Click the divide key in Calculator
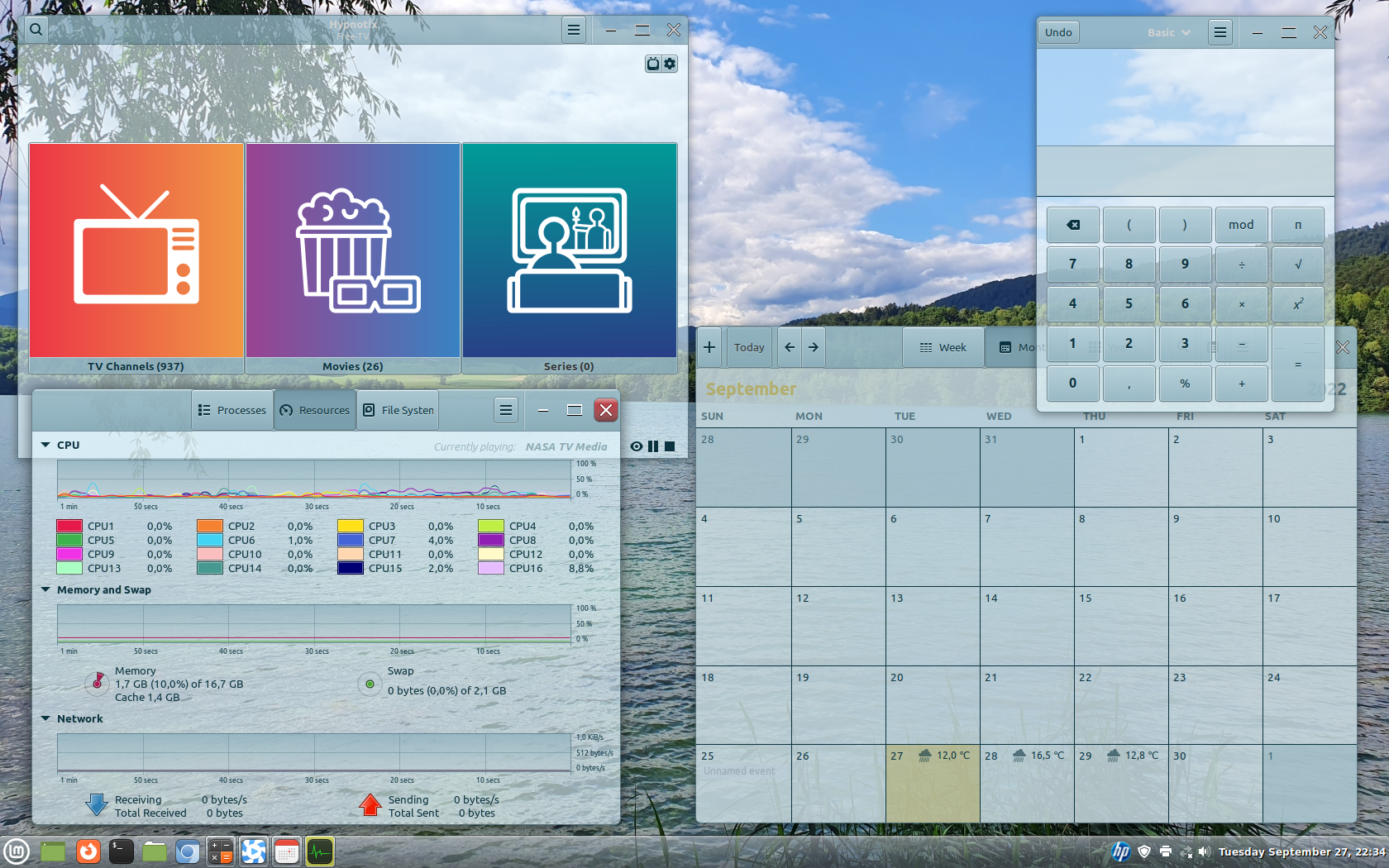The height and width of the screenshot is (868, 1389). coord(1241,265)
